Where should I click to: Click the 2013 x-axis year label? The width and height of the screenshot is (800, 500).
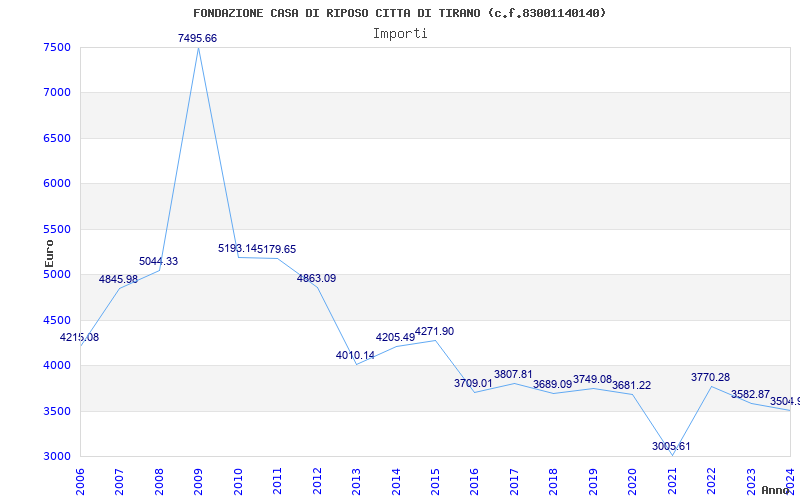coord(356,481)
